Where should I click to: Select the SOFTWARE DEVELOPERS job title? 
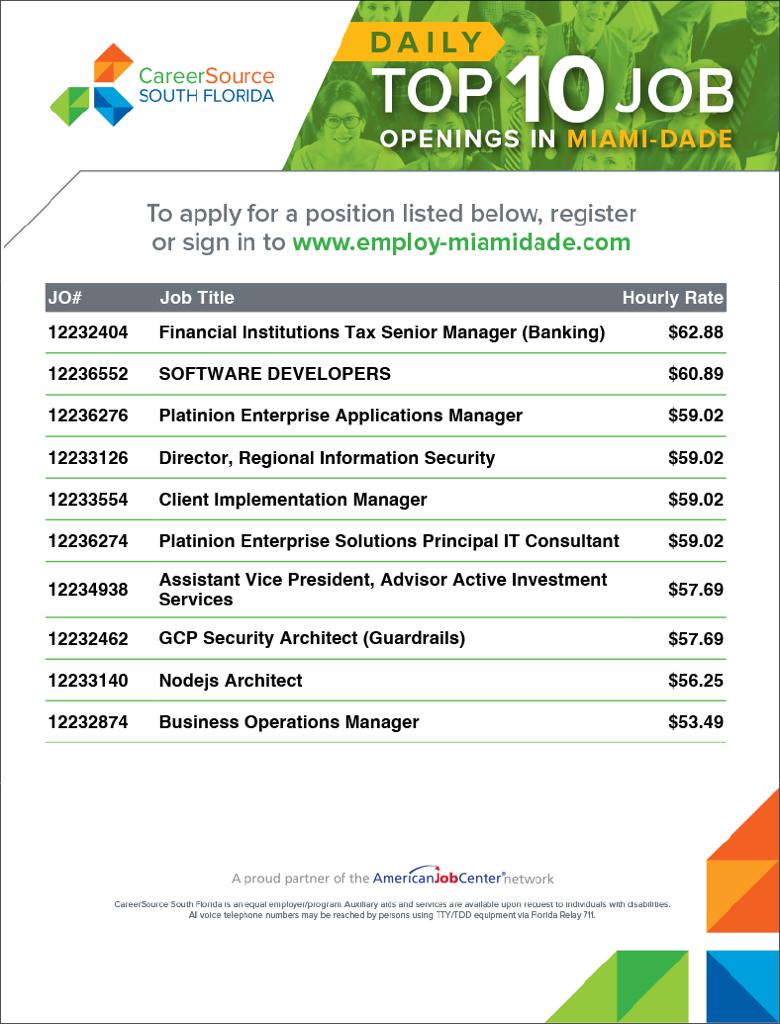click(275, 374)
